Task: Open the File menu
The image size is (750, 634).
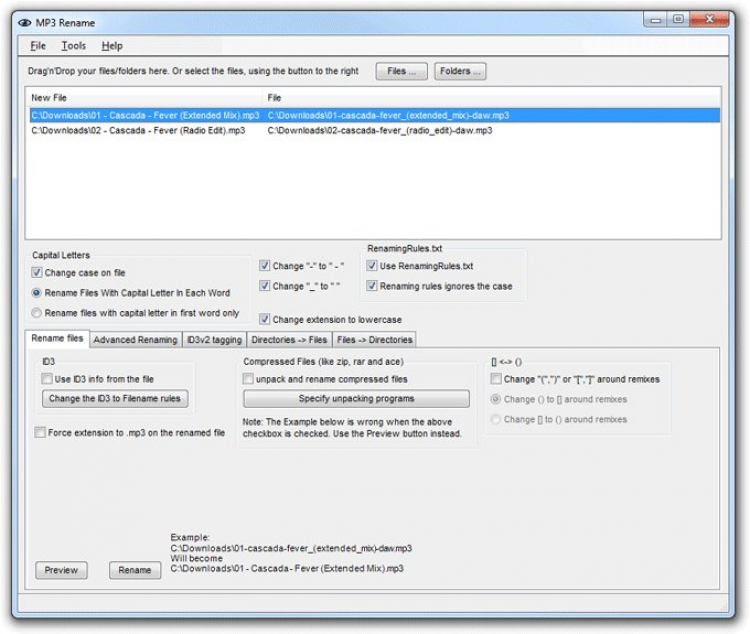Action: coord(38,46)
